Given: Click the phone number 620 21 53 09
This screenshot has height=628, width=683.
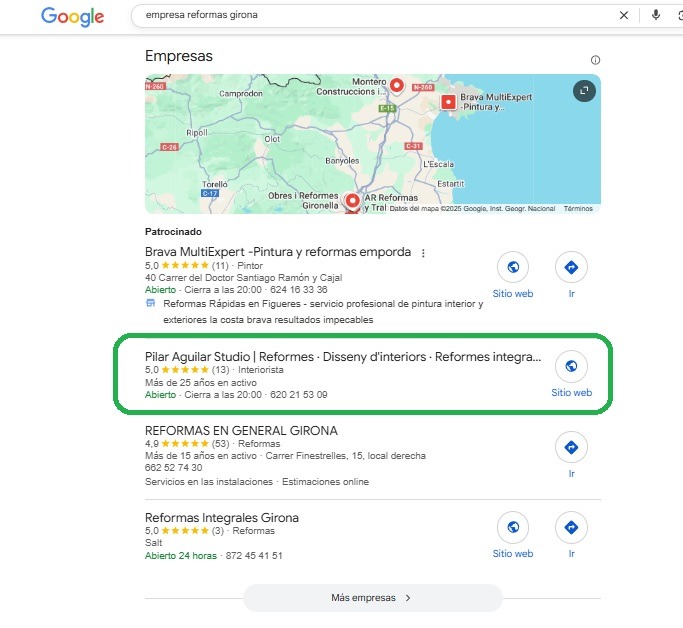Looking at the screenshot, I should (298, 395).
